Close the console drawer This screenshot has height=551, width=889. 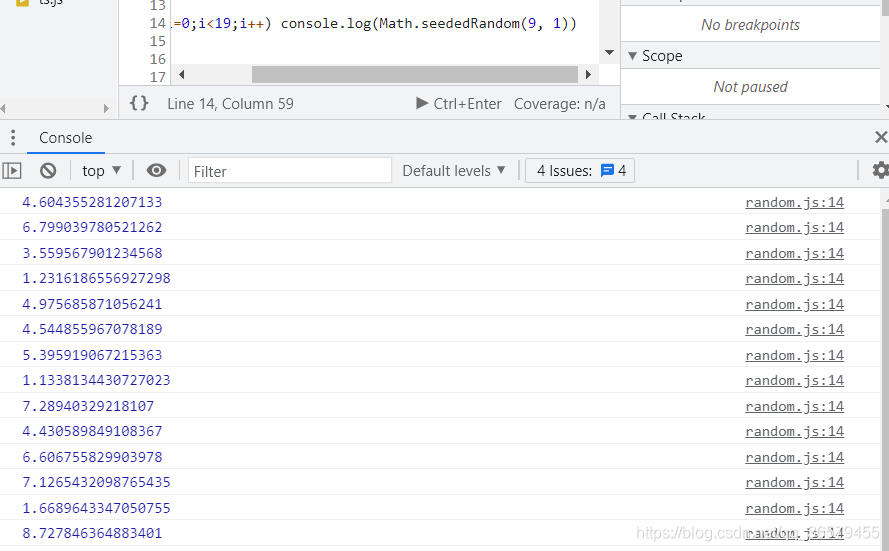click(880, 137)
